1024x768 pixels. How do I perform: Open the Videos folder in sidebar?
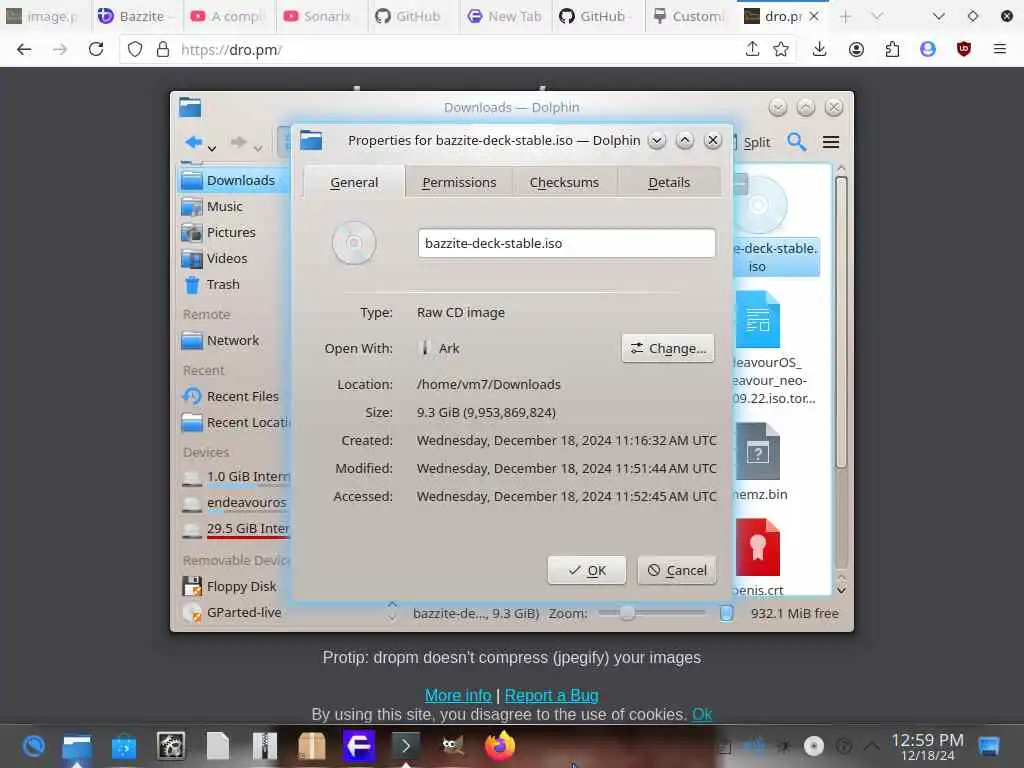tap(234, 259)
